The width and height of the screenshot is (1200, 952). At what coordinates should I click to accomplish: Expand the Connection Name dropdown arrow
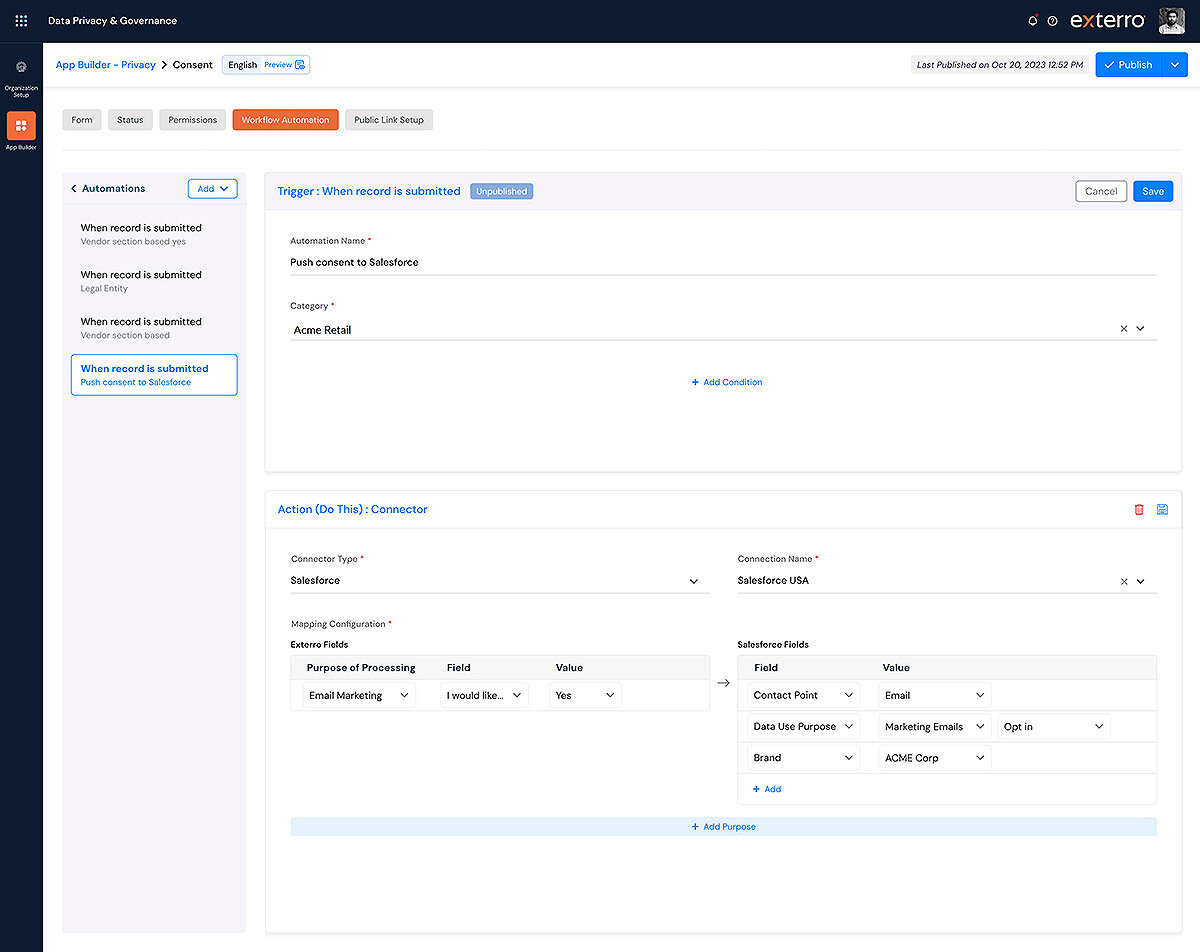[1141, 581]
